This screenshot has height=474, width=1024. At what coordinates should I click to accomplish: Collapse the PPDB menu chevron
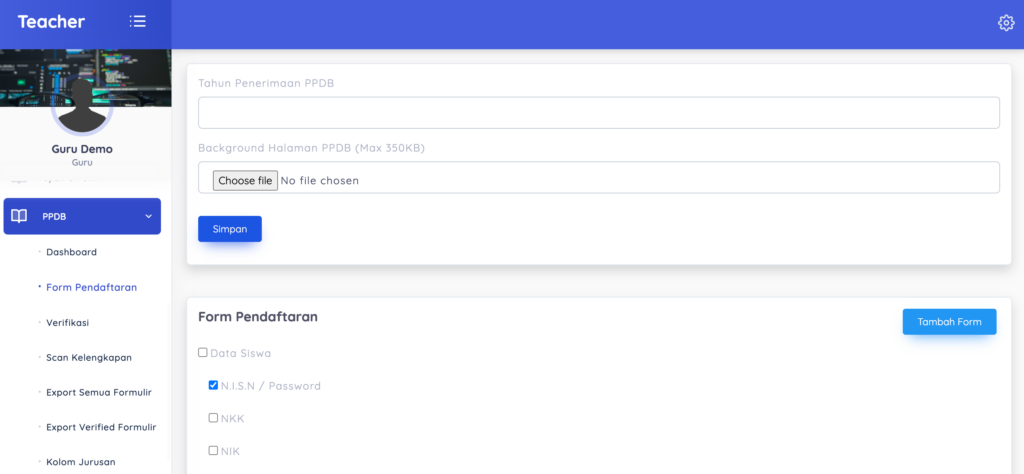[148, 216]
